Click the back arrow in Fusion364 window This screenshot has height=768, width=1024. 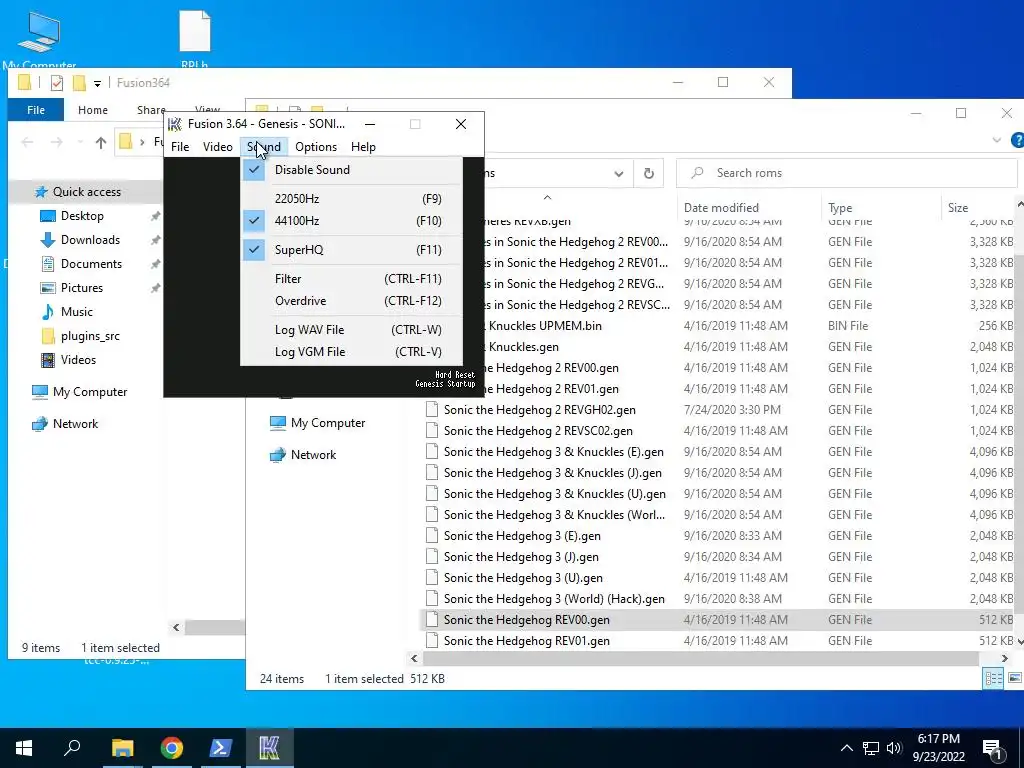[x=27, y=142]
